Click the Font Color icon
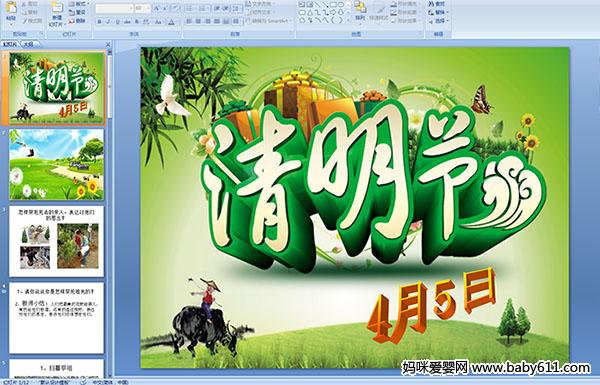600x385 pixels. click(x=171, y=22)
